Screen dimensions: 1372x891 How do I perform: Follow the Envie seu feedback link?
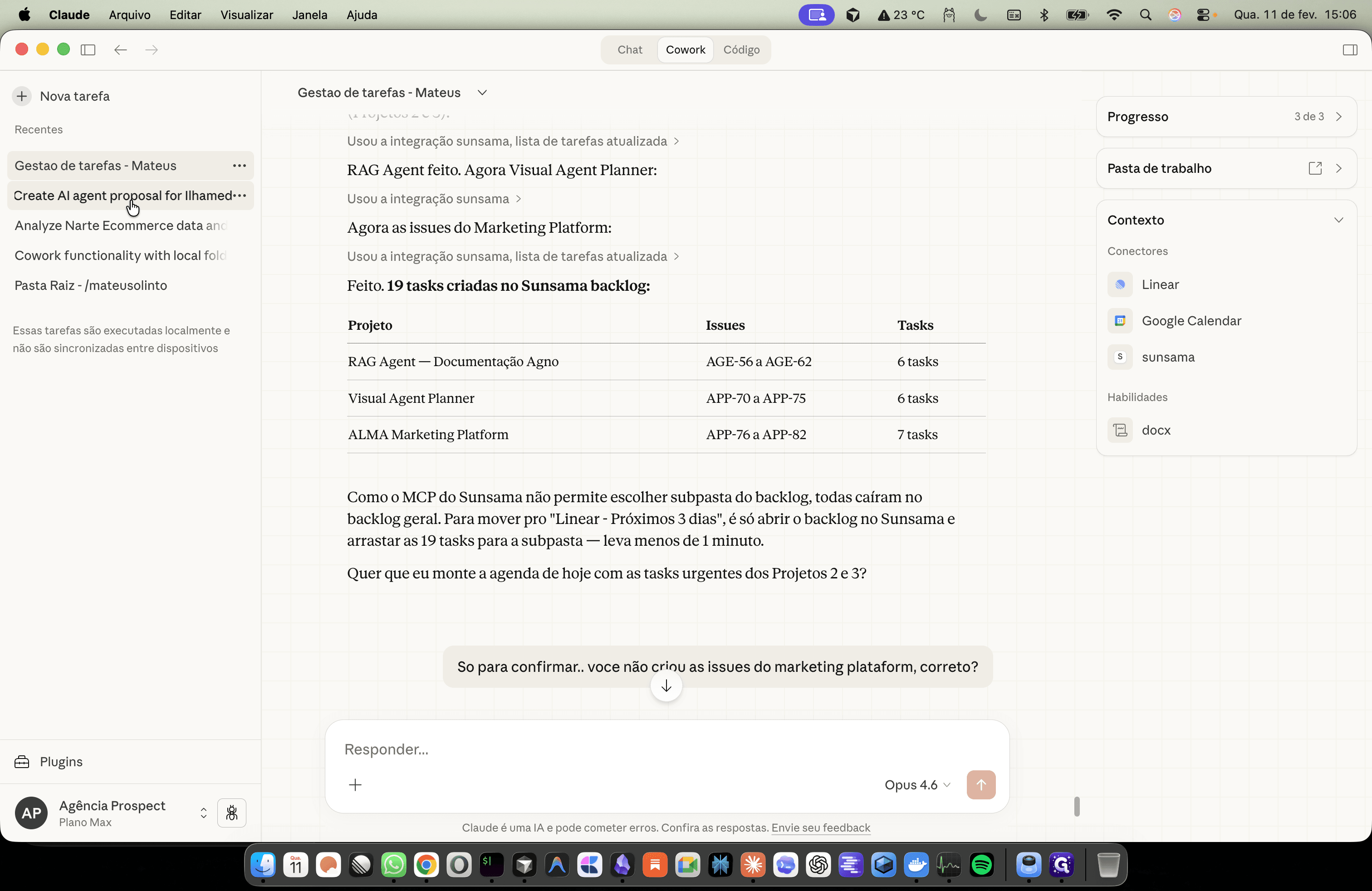pyautogui.click(x=820, y=827)
